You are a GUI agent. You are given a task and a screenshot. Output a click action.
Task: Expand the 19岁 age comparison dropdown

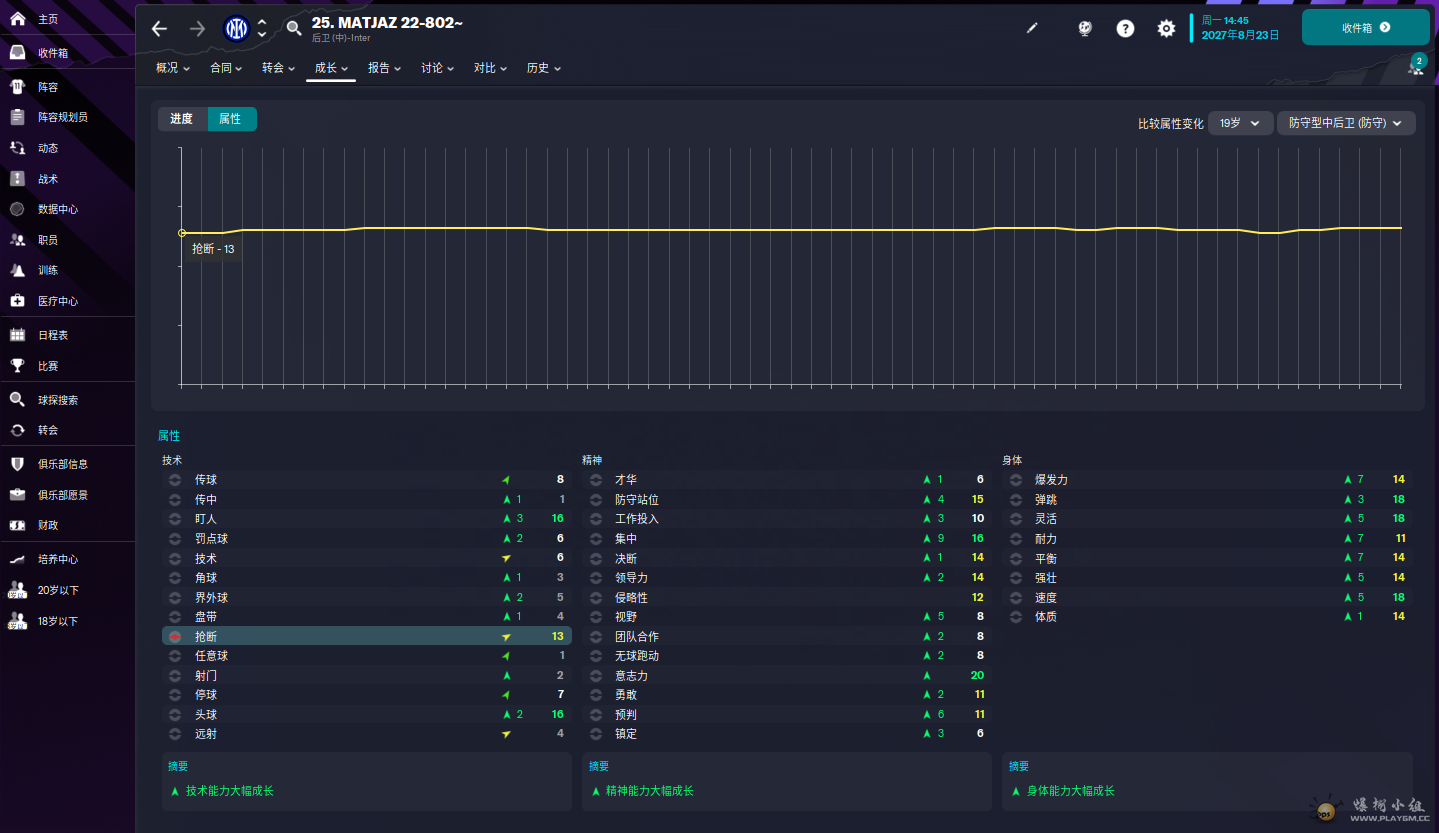[x=1240, y=123]
